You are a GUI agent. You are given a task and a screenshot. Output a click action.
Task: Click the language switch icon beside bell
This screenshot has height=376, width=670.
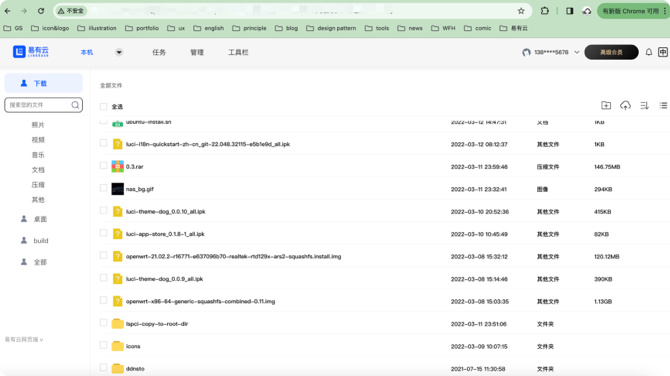tap(662, 52)
